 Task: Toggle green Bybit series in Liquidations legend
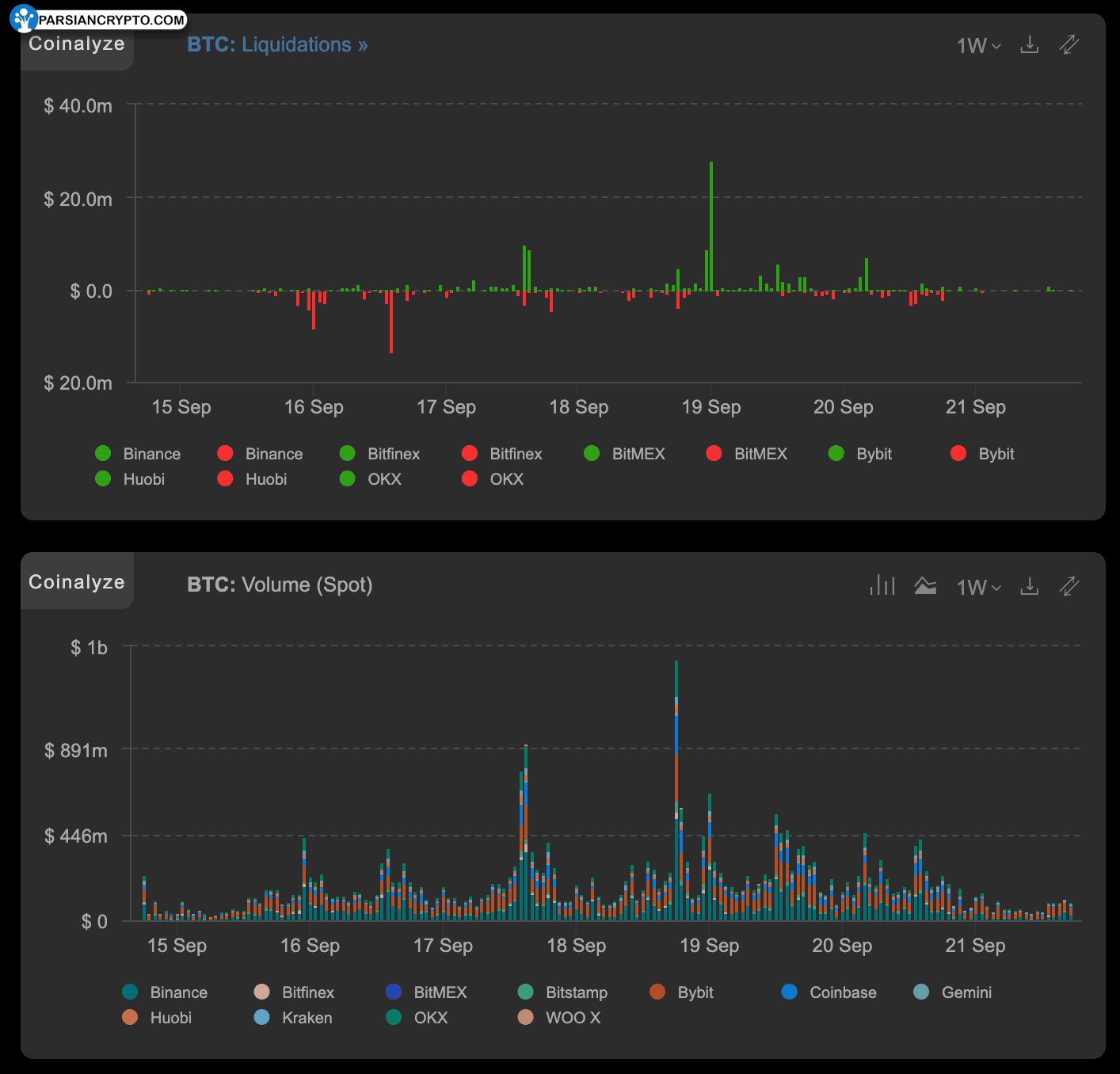click(x=860, y=454)
